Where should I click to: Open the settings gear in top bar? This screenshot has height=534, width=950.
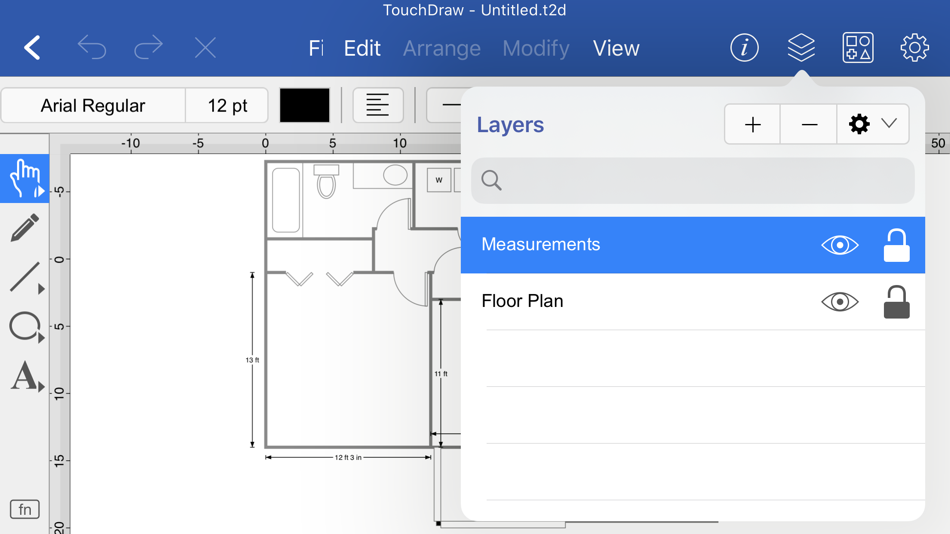click(x=914, y=48)
